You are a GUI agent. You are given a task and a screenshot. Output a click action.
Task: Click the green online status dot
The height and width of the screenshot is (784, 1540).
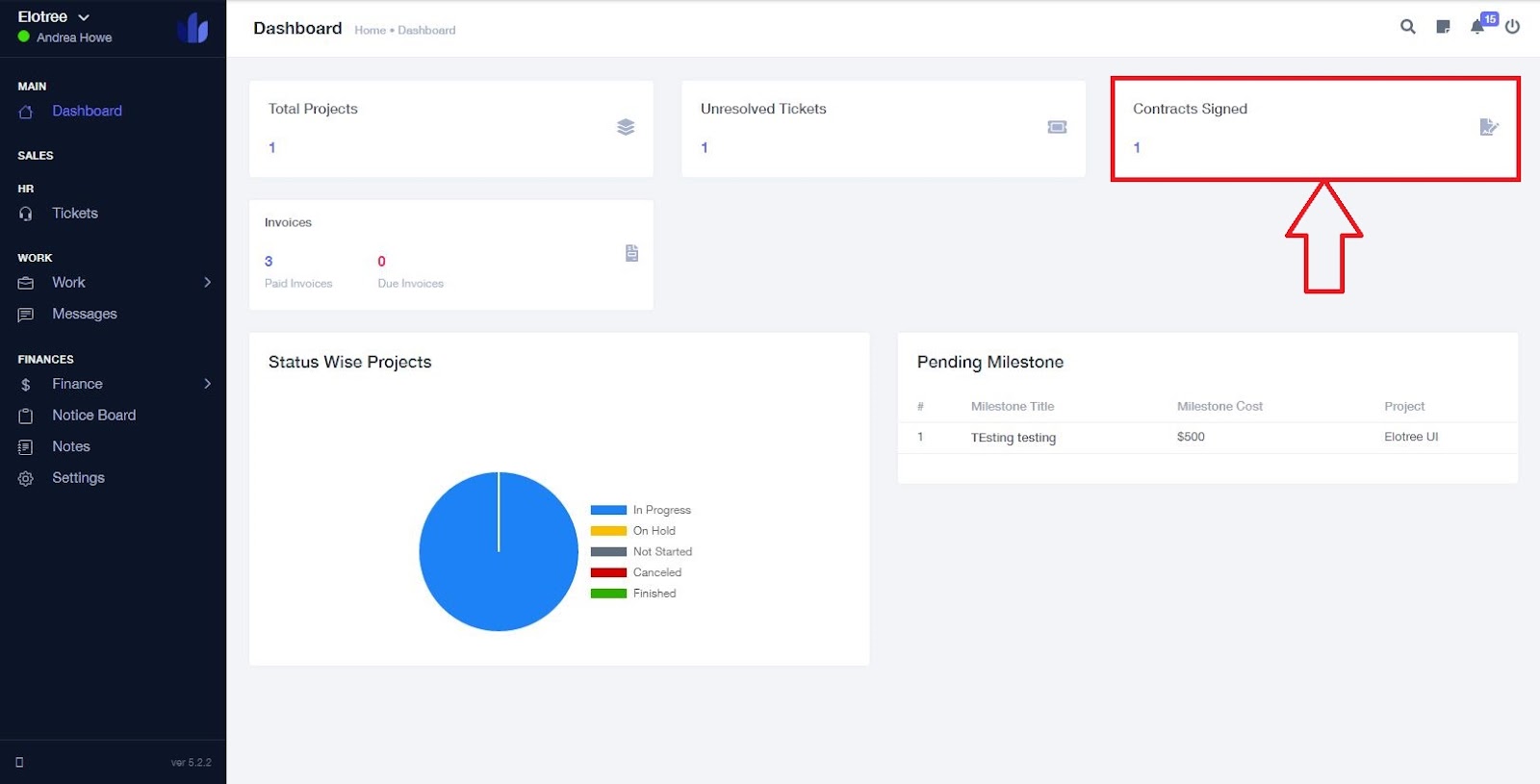[24, 37]
